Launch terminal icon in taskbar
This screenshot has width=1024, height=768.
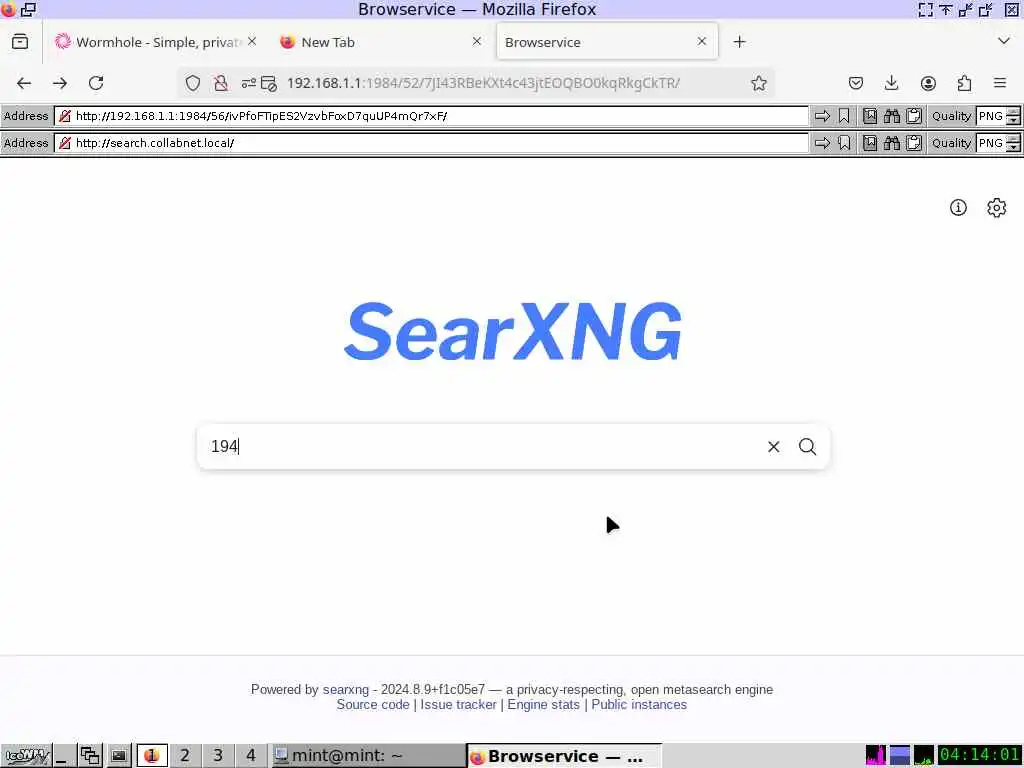pyautogui.click(x=119, y=756)
